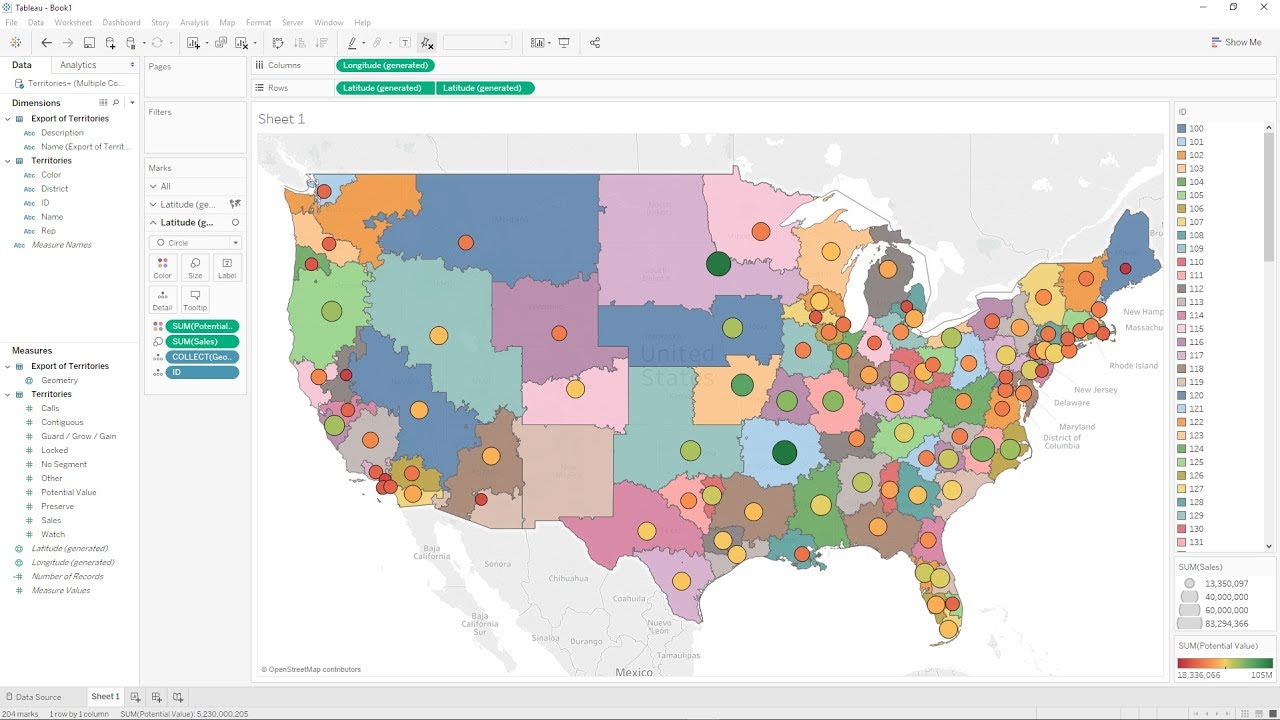Open the Worksheet menu
The image size is (1280, 720).
pos(73,22)
